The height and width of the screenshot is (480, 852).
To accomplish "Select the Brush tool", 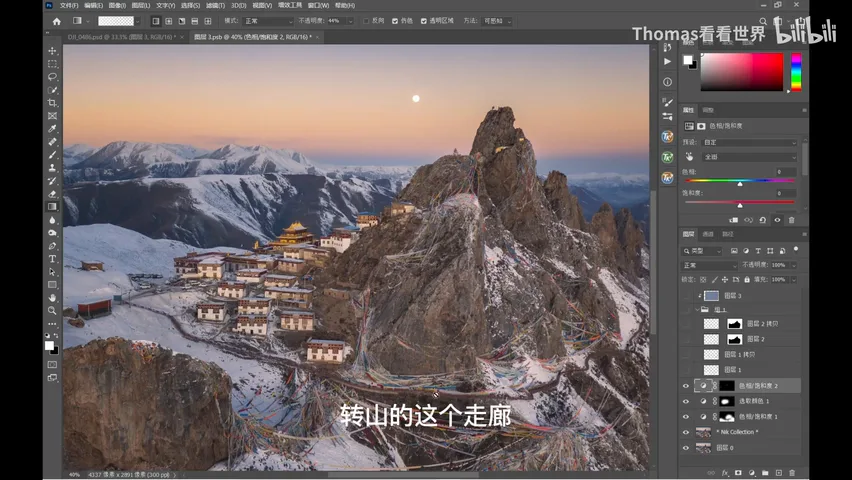I will click(52, 155).
